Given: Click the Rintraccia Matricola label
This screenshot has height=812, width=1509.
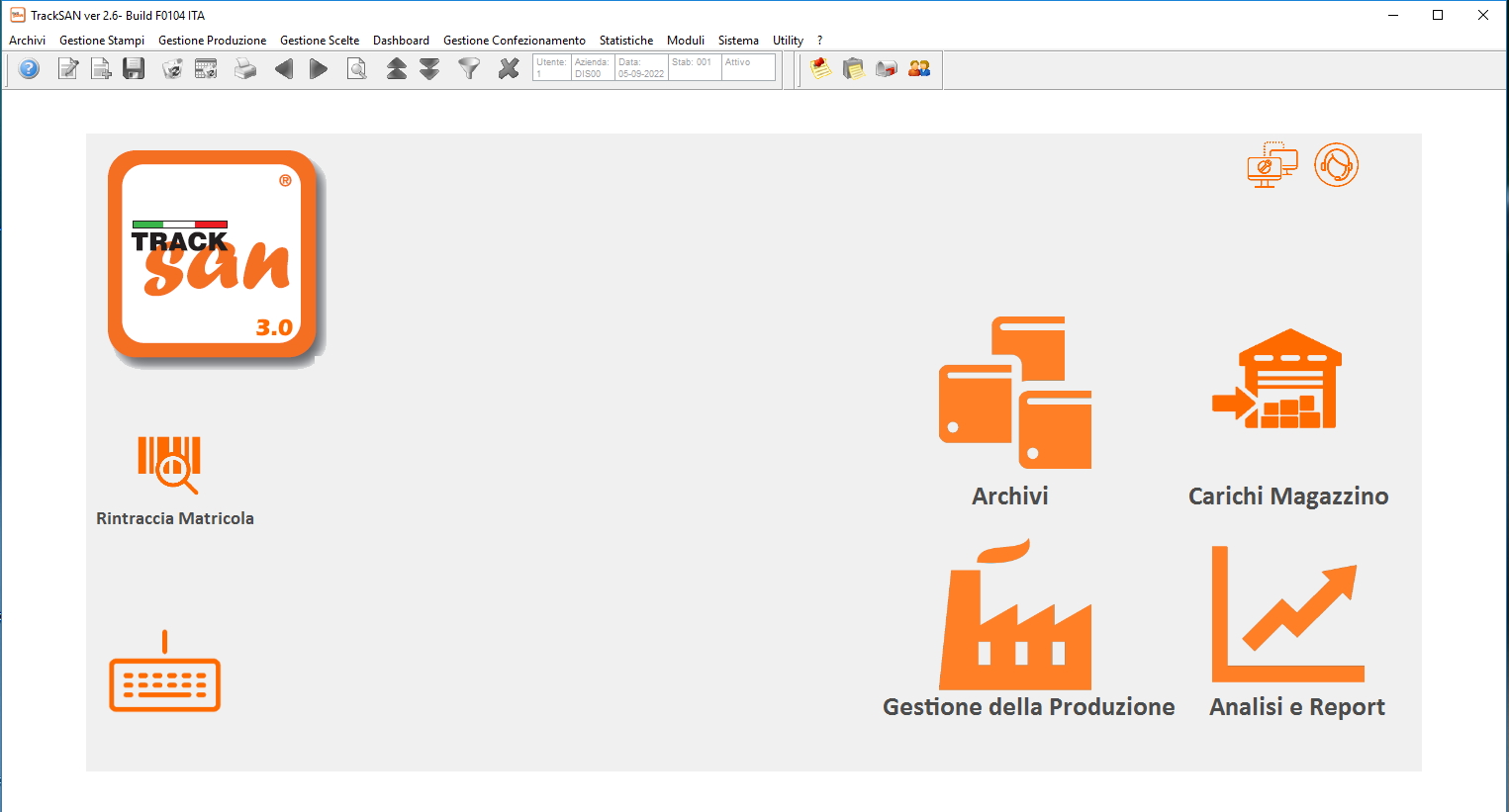Looking at the screenshot, I should point(175,518).
